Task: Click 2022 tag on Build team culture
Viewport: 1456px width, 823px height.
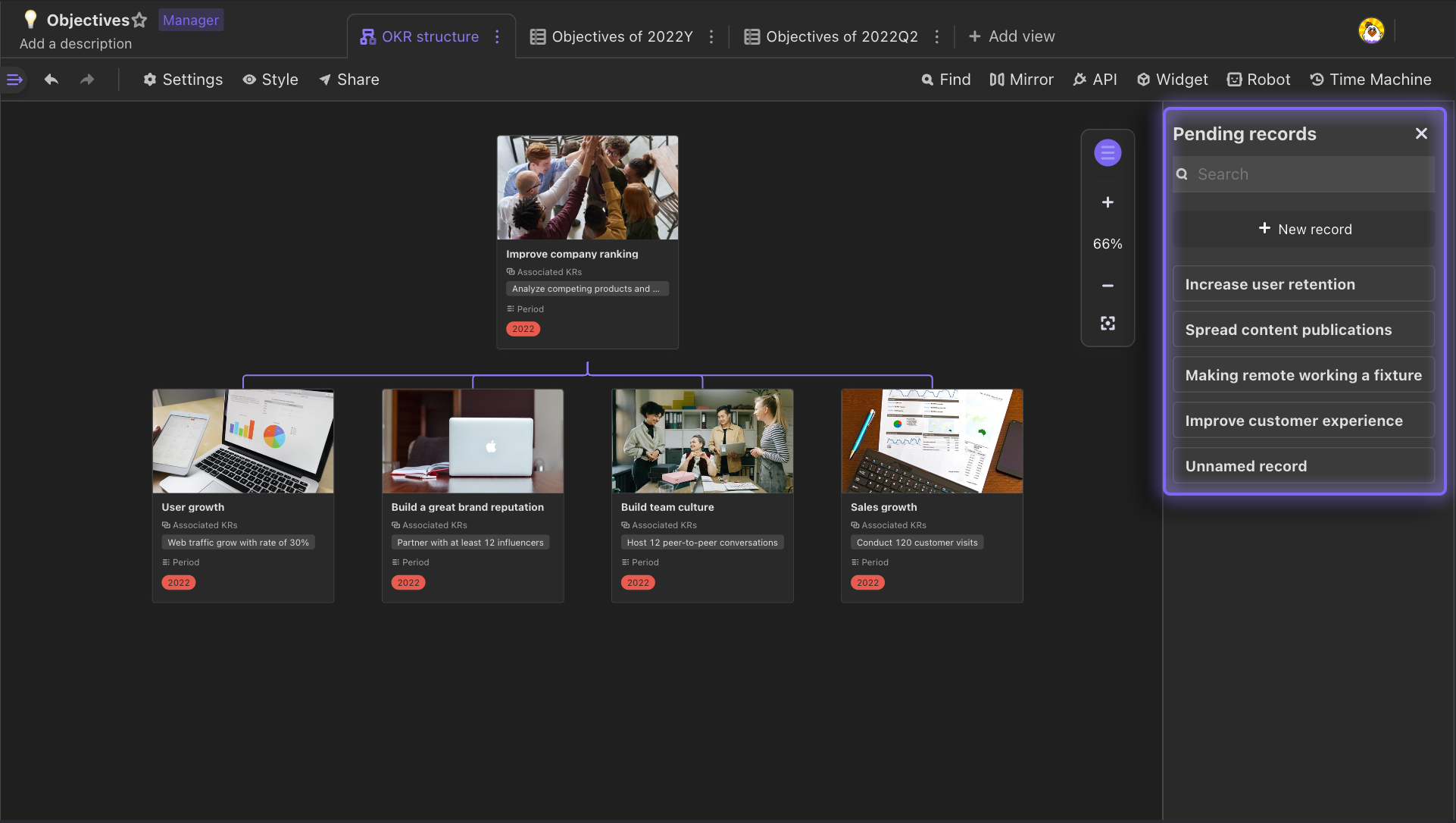Action: 638,583
